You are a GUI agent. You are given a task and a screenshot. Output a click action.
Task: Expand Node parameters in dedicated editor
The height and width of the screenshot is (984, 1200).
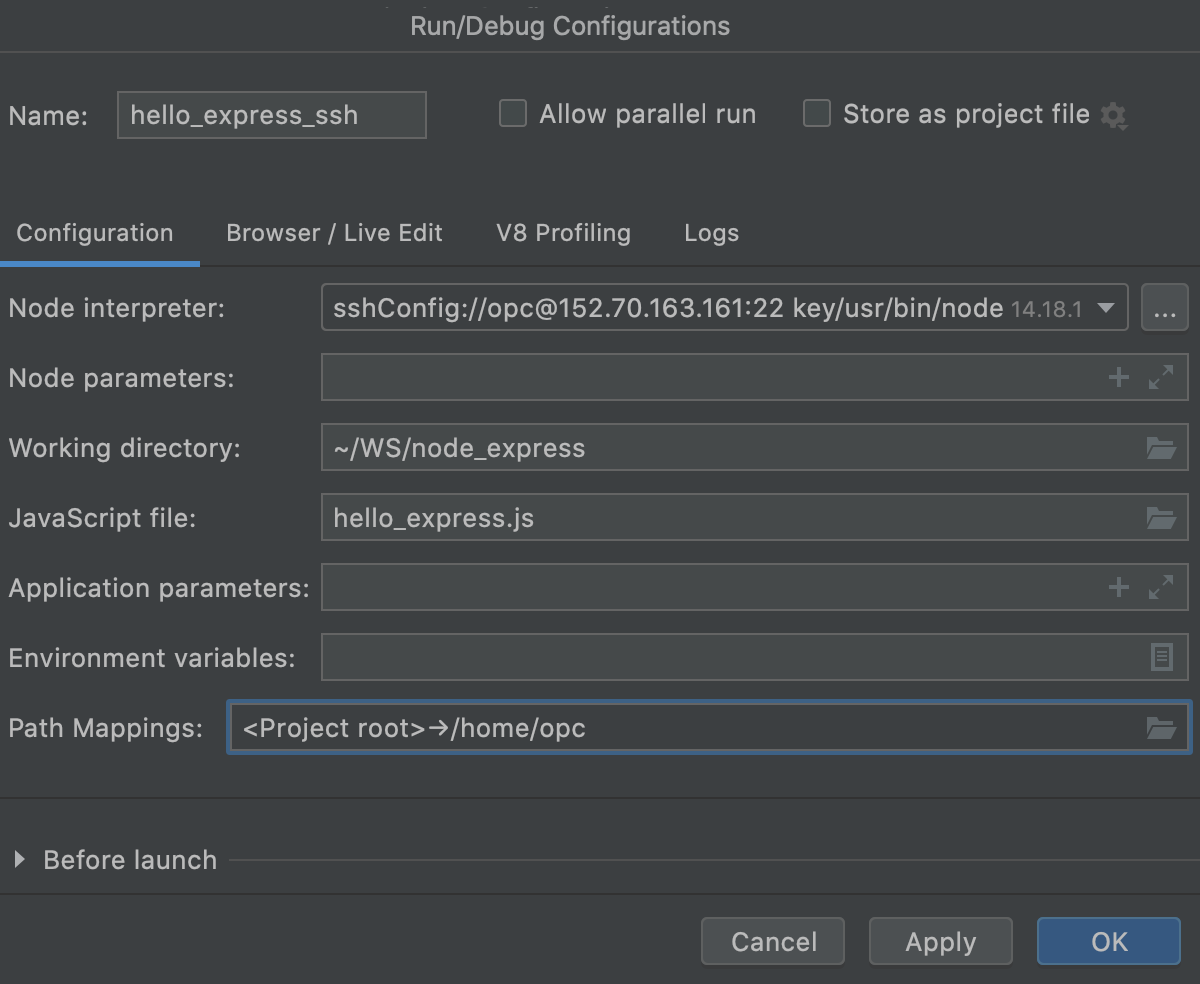(1159, 377)
